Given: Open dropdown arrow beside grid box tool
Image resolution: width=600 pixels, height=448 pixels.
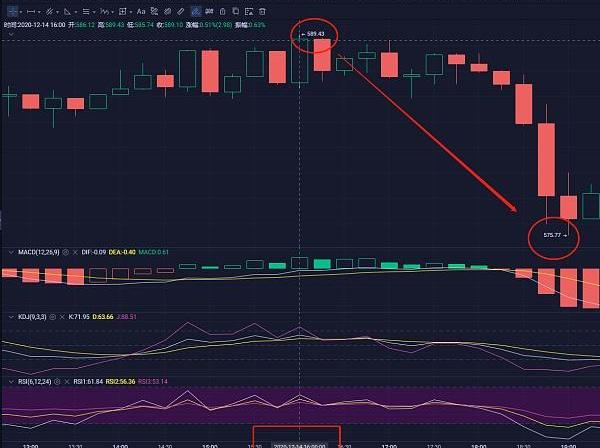Looking at the screenshot, I should pos(131,12).
